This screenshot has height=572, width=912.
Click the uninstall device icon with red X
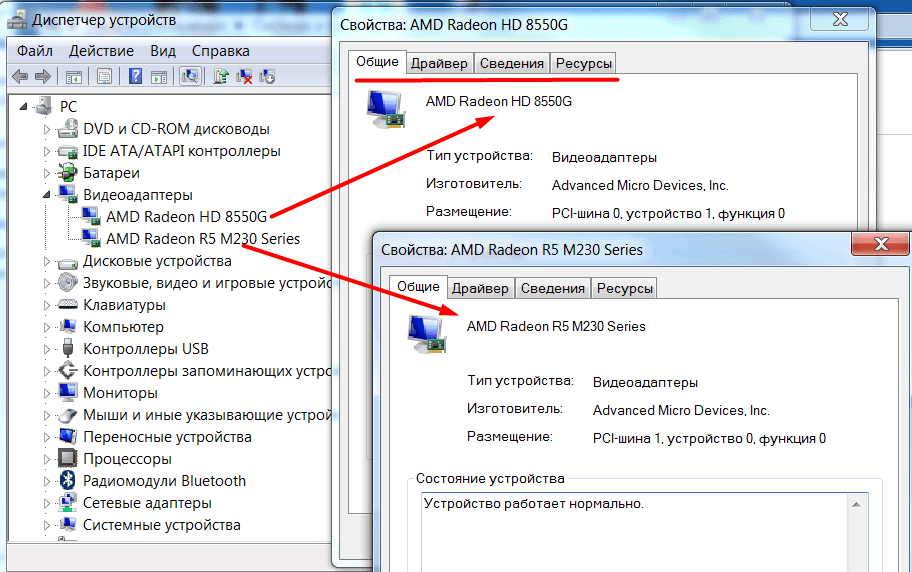(244, 76)
